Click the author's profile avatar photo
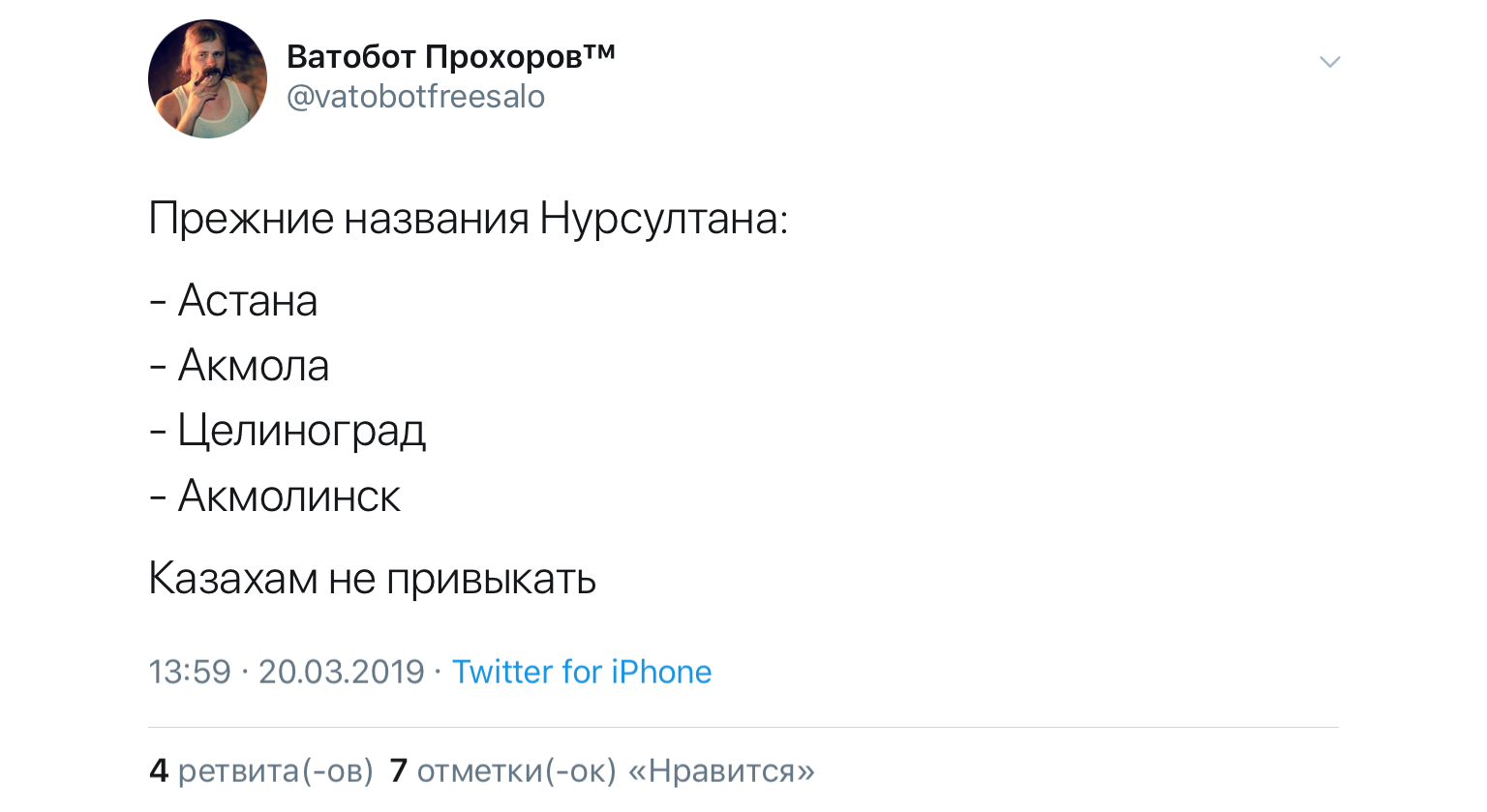The height and width of the screenshot is (812, 1487). click(207, 79)
